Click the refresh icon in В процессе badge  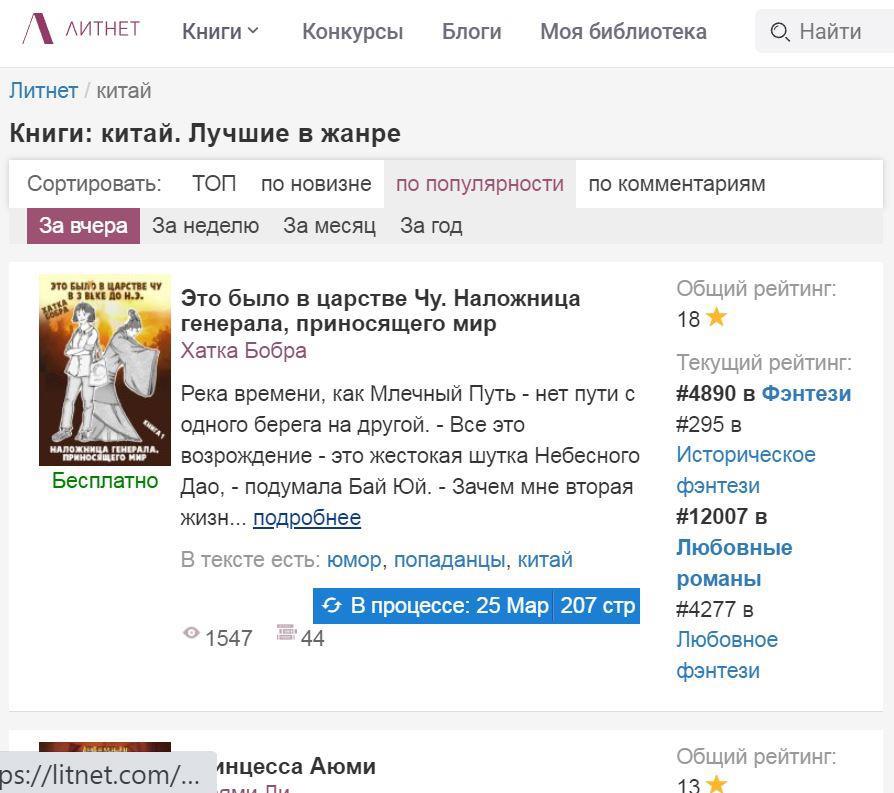(331, 605)
